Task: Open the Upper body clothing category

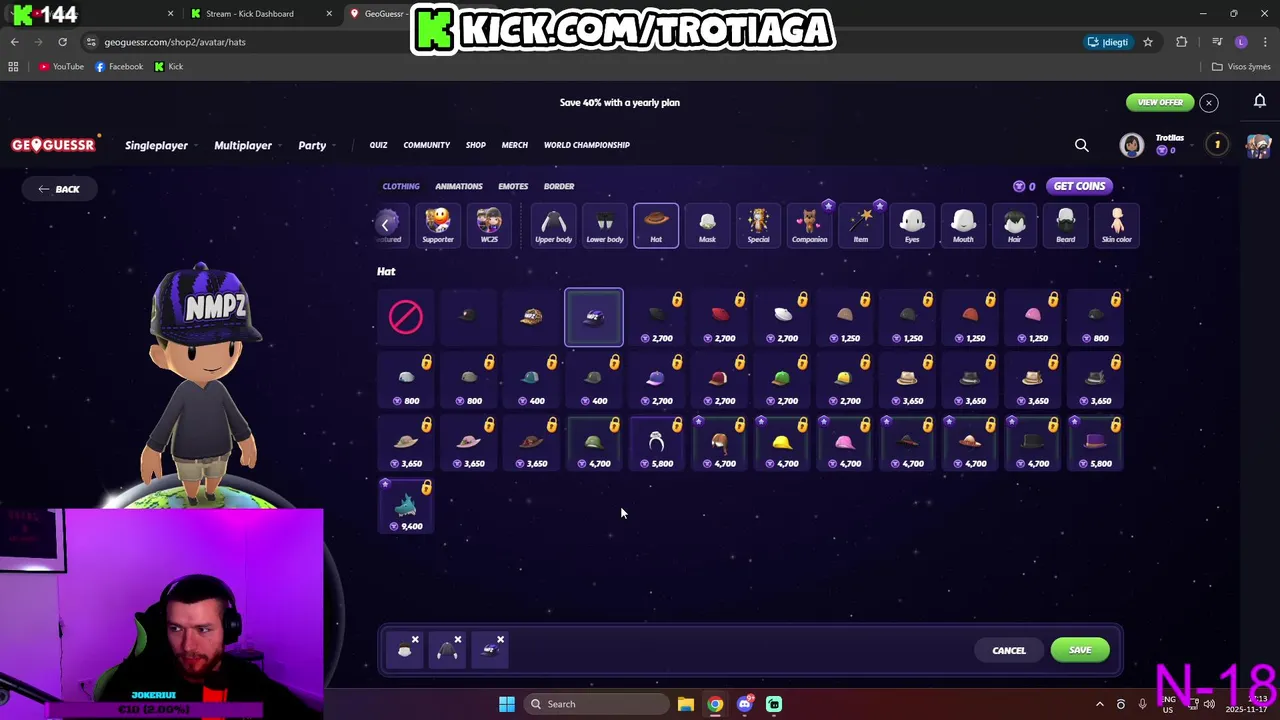Action: pyautogui.click(x=553, y=225)
